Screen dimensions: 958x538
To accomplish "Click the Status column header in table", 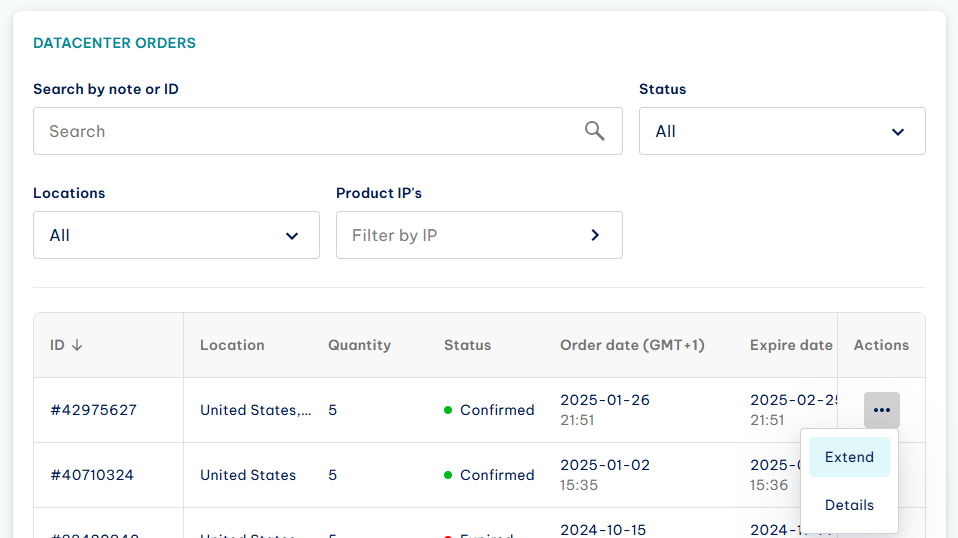I will click(x=467, y=345).
